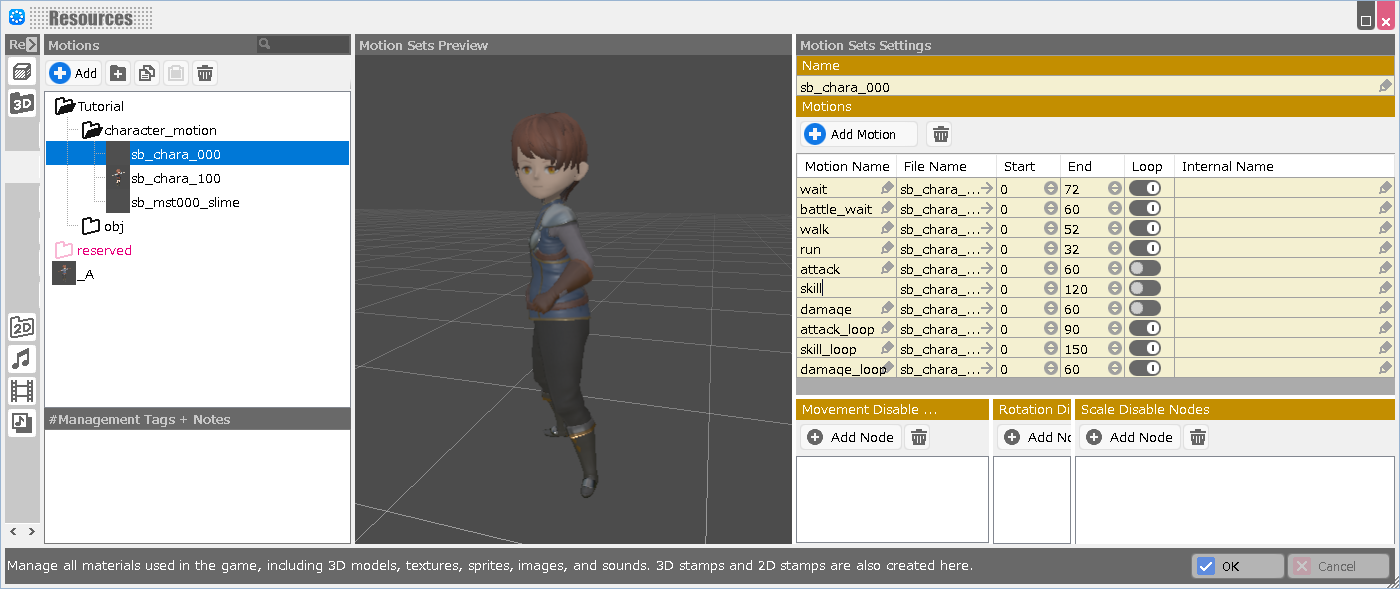Edit the wait motion name pencil icon
The width and height of the screenshot is (1400, 589).
click(x=887, y=188)
